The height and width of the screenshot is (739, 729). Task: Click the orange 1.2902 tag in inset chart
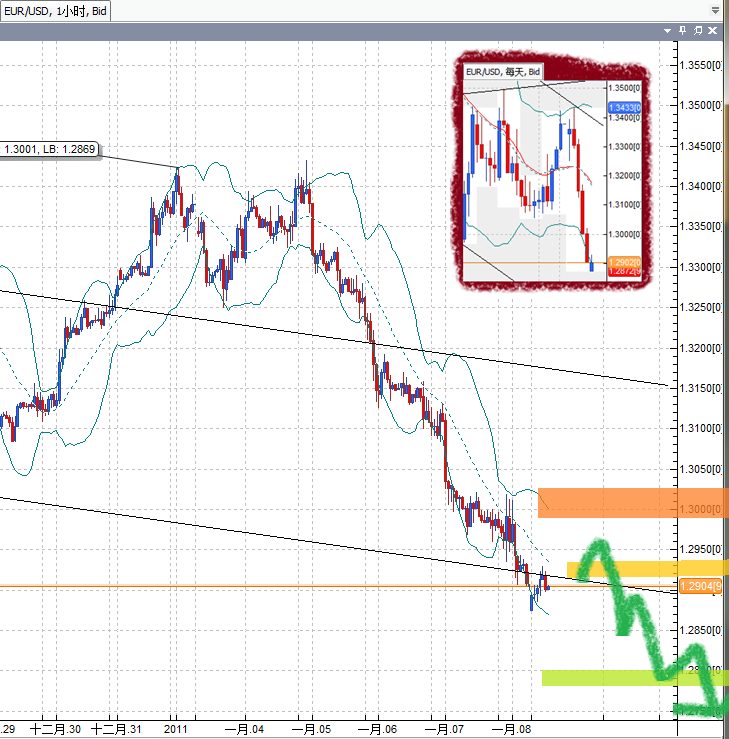[x=624, y=262]
